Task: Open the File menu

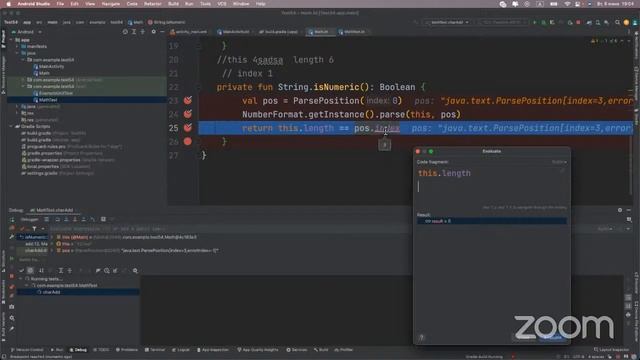Action: (60, 4)
